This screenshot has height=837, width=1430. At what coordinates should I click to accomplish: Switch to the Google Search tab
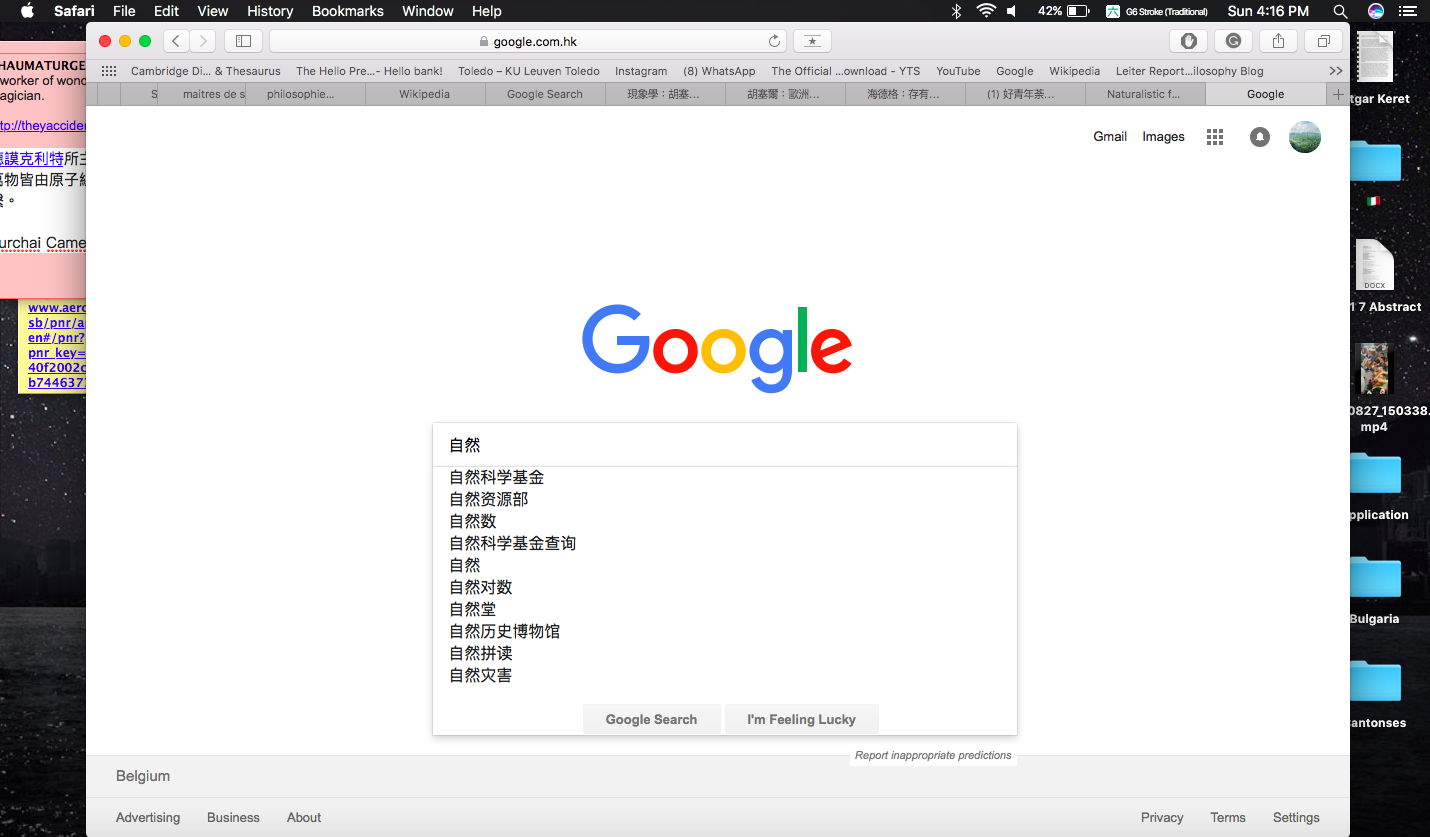[x=545, y=94]
